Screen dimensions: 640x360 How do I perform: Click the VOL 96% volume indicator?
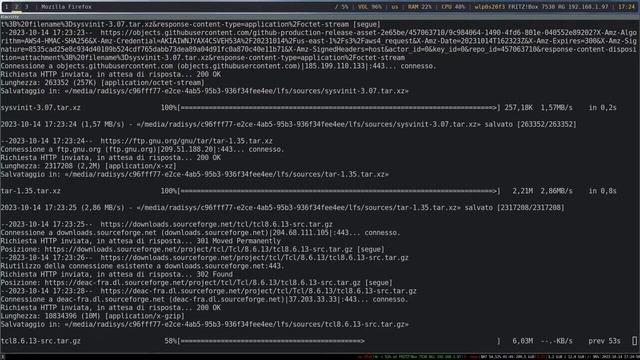click(x=370, y=7)
